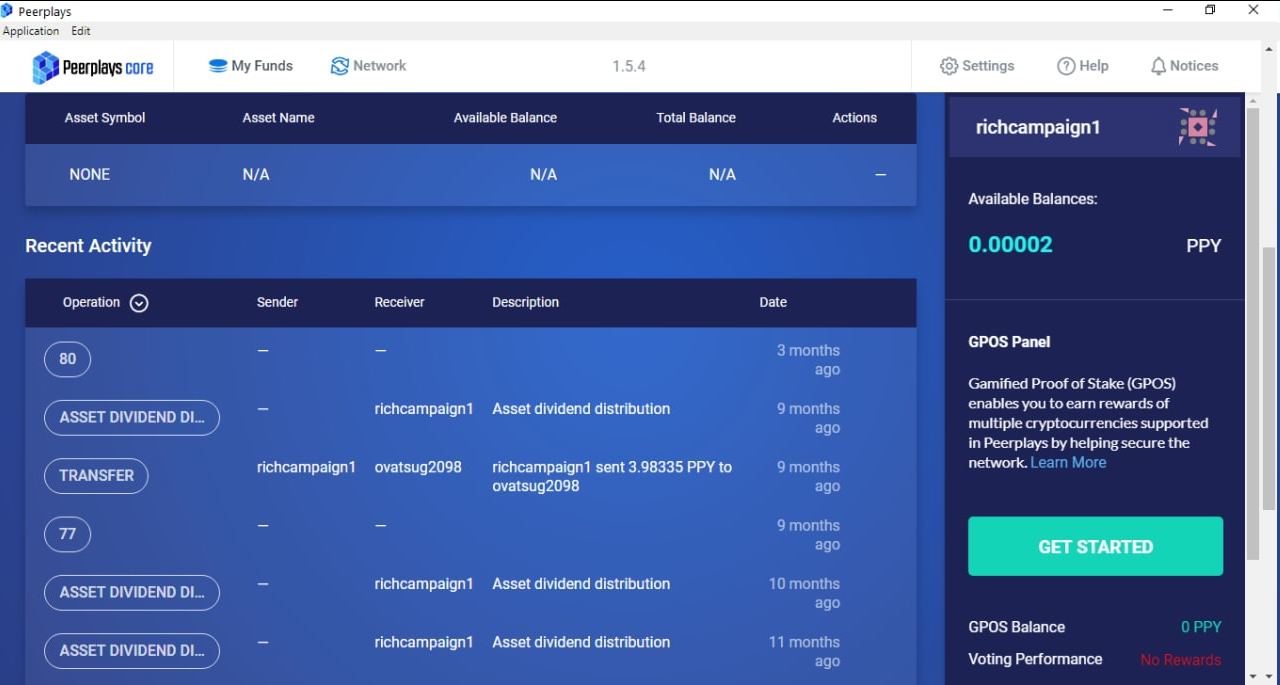Image resolution: width=1280 pixels, height=685 pixels.
Task: Click the operation 77 badge
Action: click(x=67, y=534)
